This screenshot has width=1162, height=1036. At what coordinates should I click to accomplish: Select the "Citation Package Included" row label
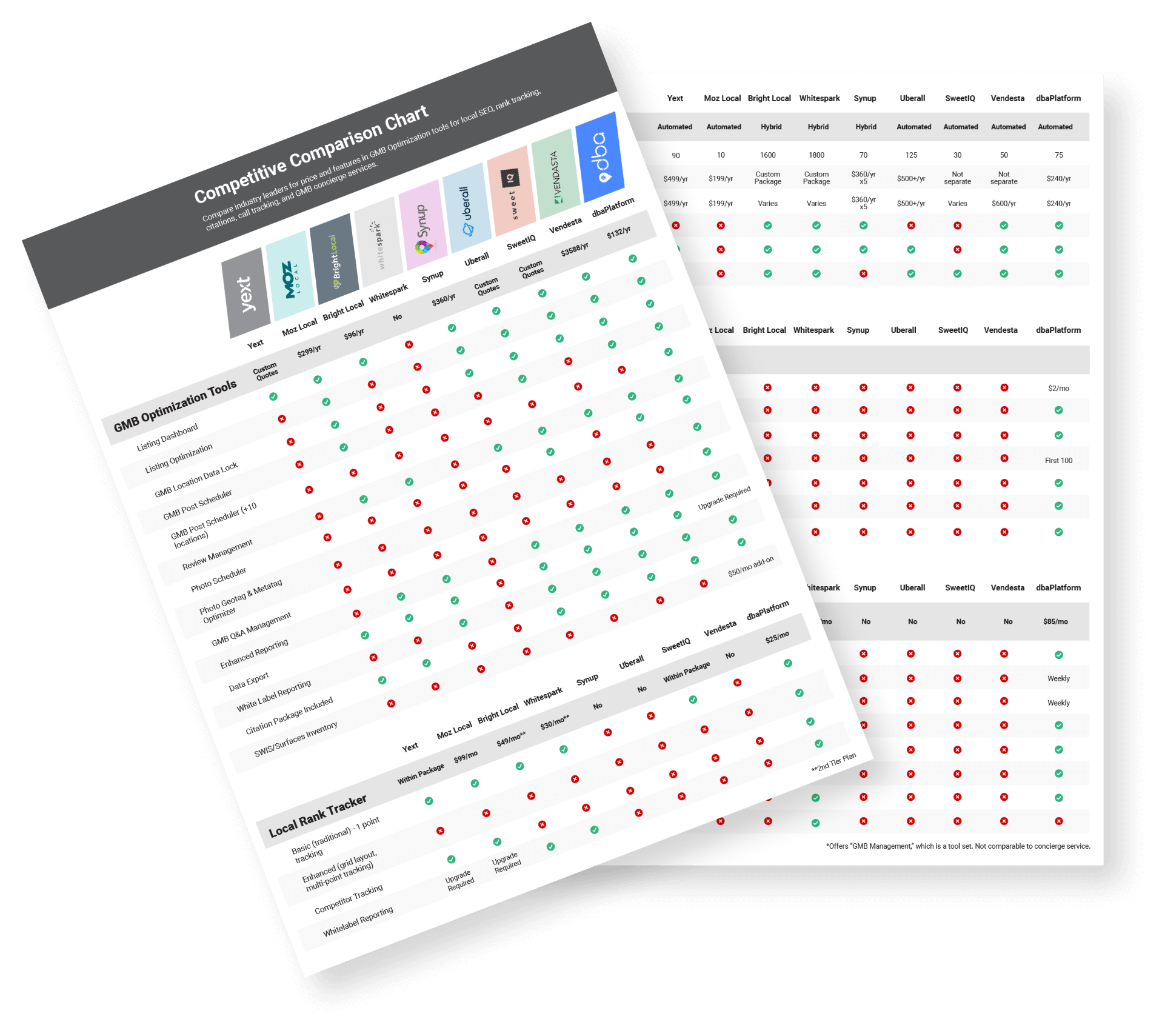pos(290,715)
